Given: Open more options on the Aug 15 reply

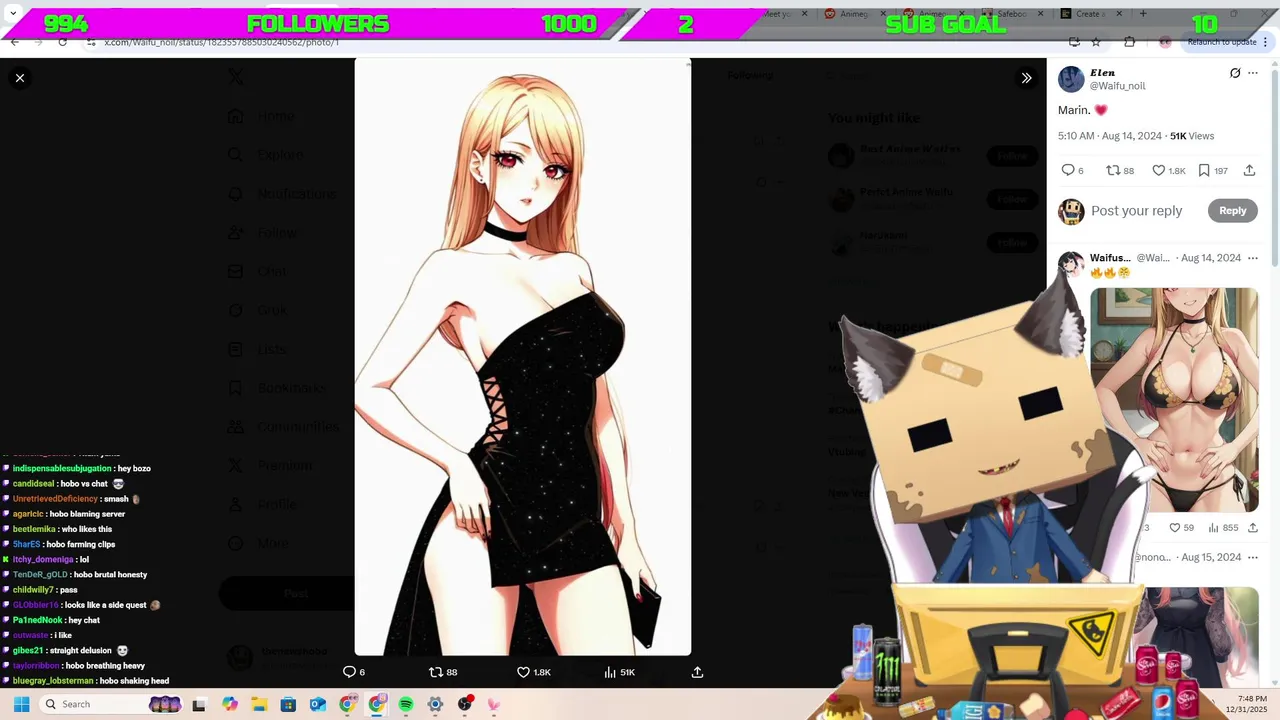Looking at the screenshot, I should coord(1253,557).
